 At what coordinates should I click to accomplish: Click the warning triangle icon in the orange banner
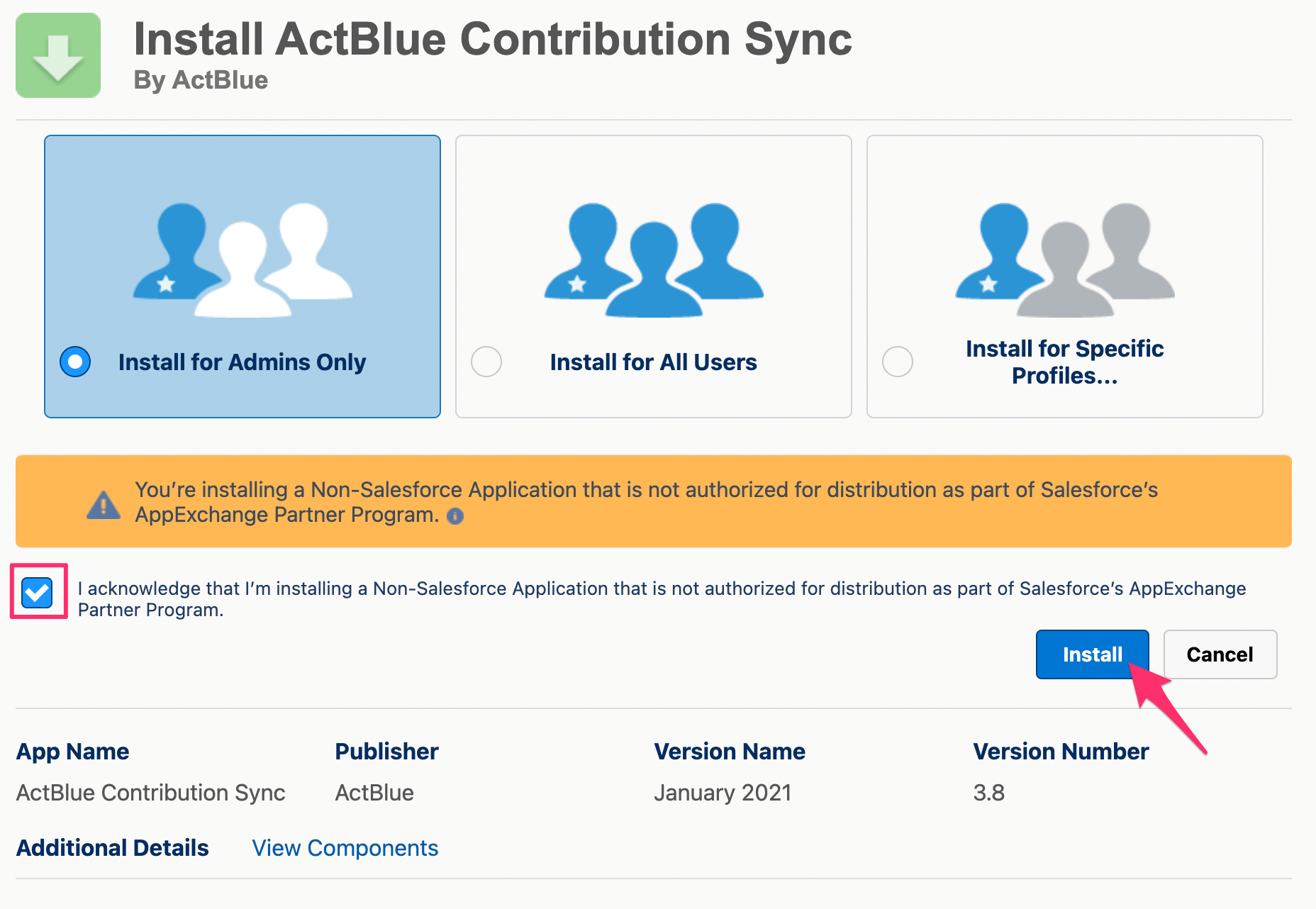(x=104, y=505)
